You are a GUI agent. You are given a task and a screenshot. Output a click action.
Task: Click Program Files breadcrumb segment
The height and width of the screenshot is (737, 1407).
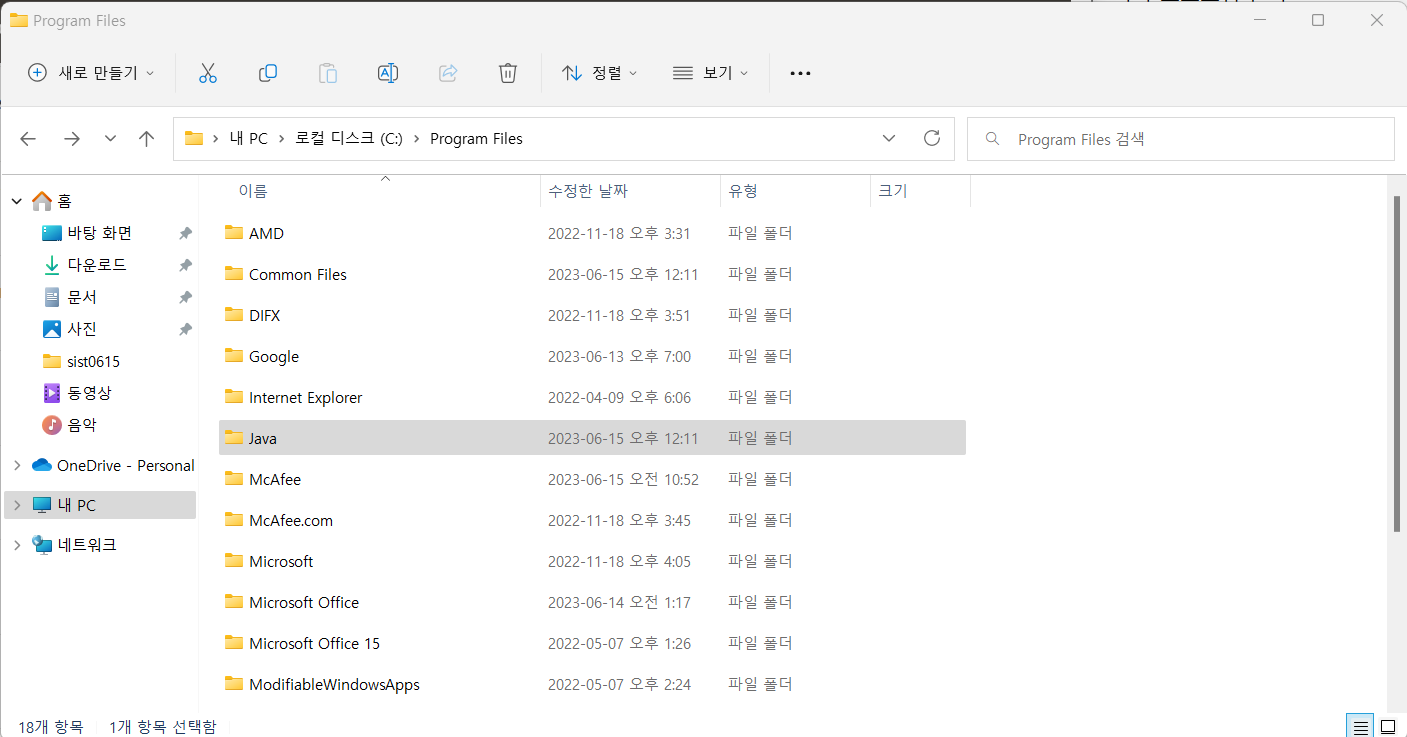(x=476, y=139)
